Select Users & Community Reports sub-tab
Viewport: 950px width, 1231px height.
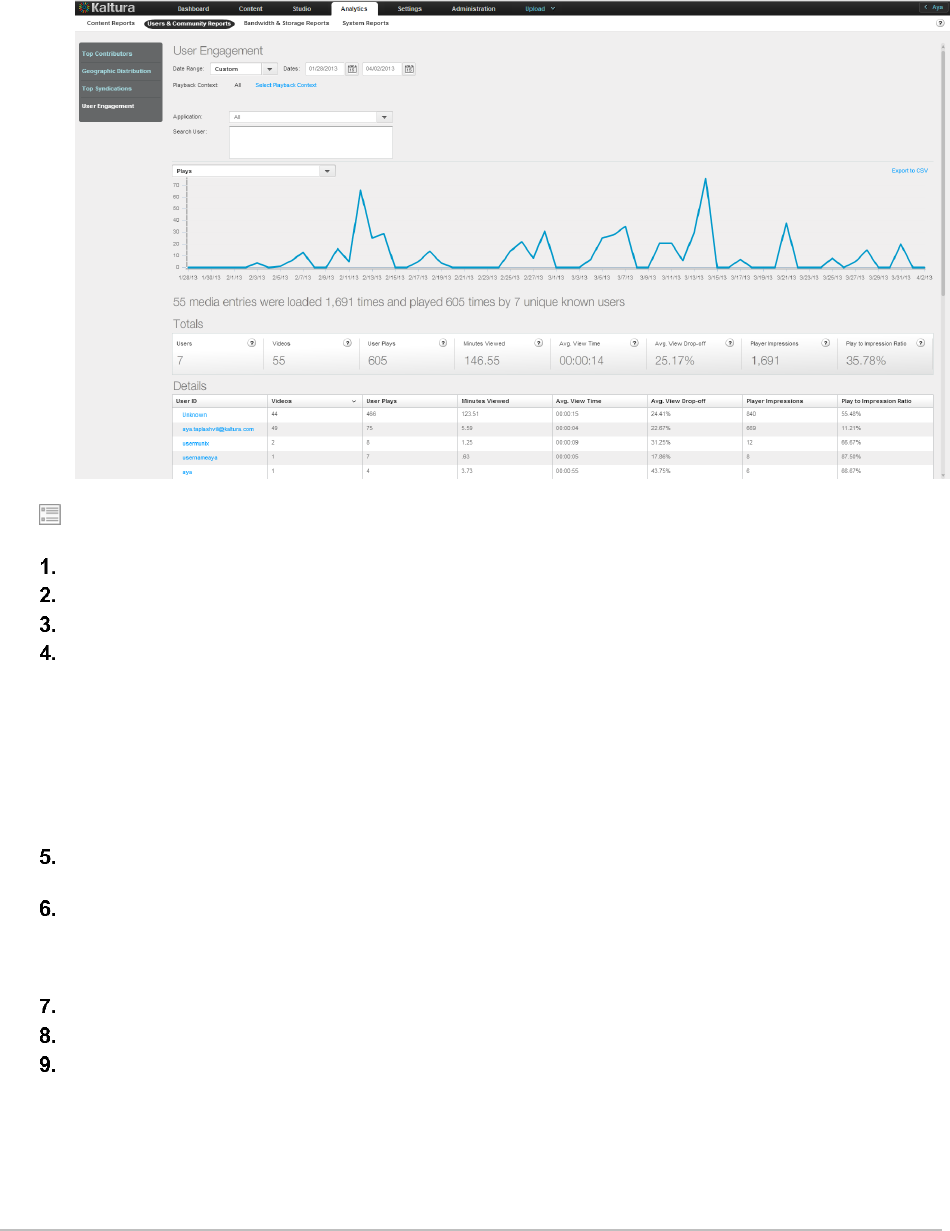[189, 22]
